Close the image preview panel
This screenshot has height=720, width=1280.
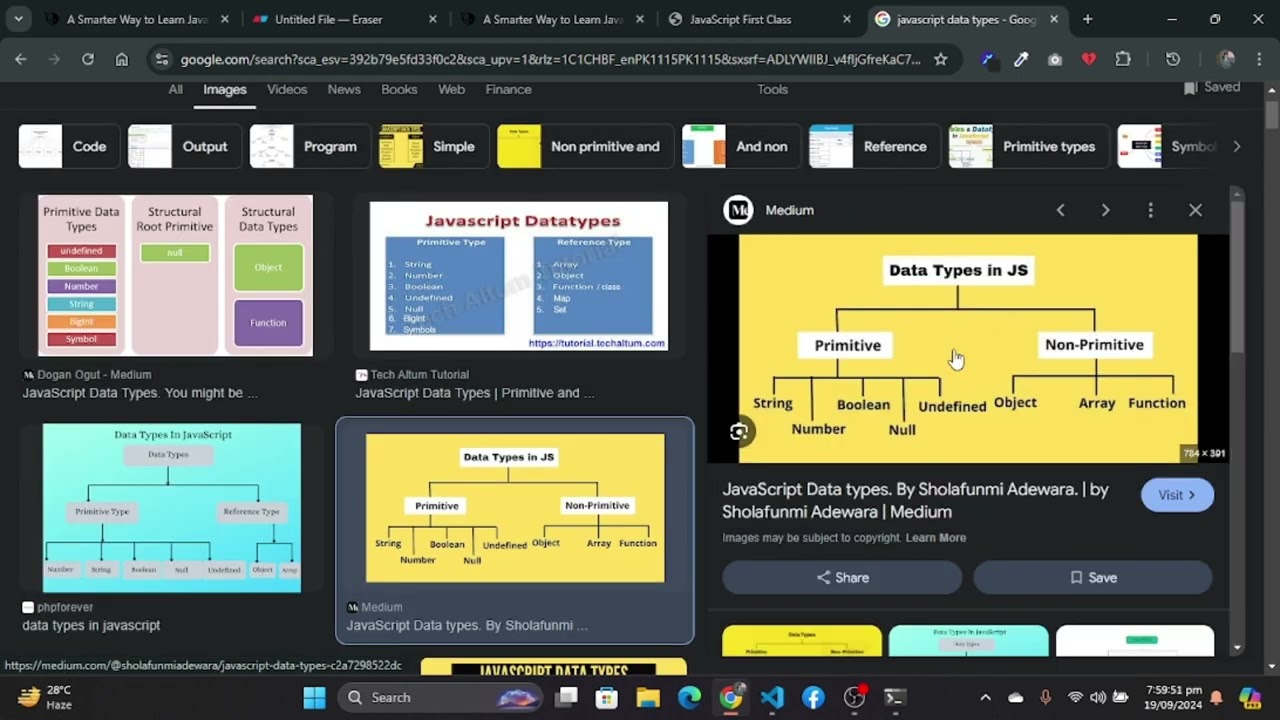tap(1195, 210)
